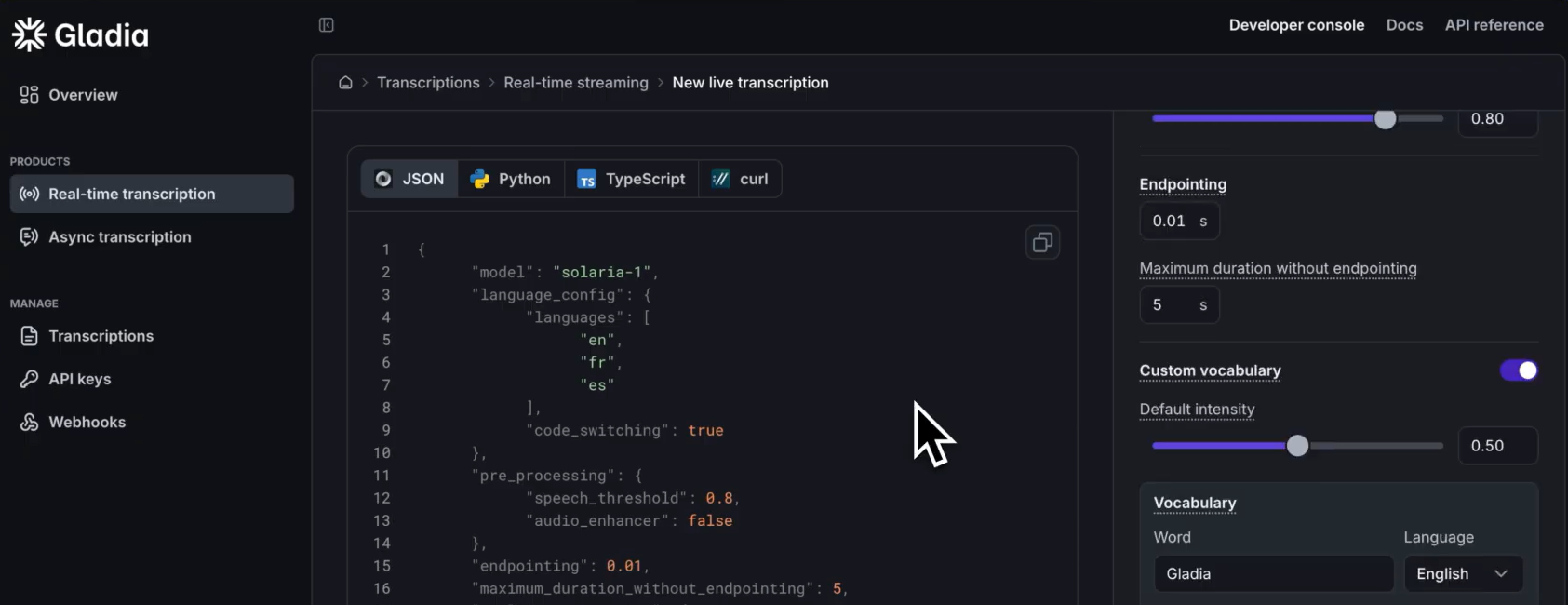Click the 0.80 threshold value field
The height and width of the screenshot is (605, 1568).
pyautogui.click(x=1497, y=119)
